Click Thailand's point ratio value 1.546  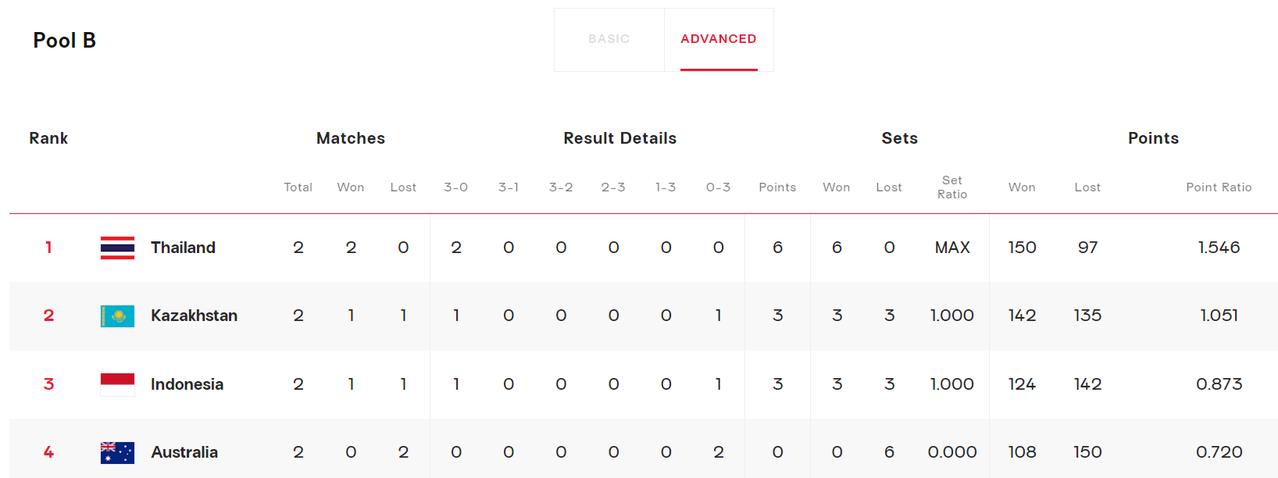click(x=1219, y=247)
